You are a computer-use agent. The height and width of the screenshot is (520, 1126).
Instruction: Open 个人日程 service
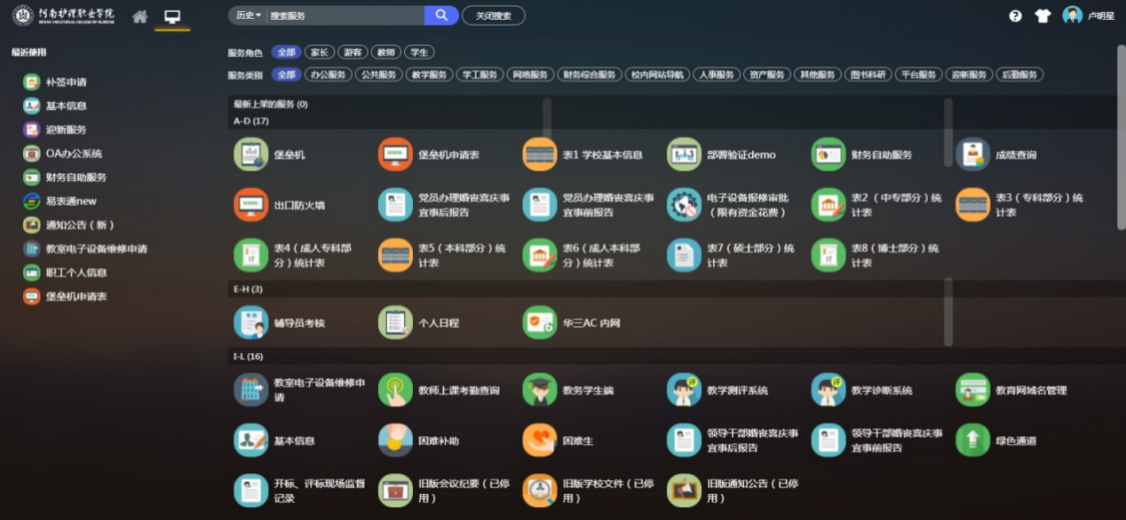[x=419, y=322]
